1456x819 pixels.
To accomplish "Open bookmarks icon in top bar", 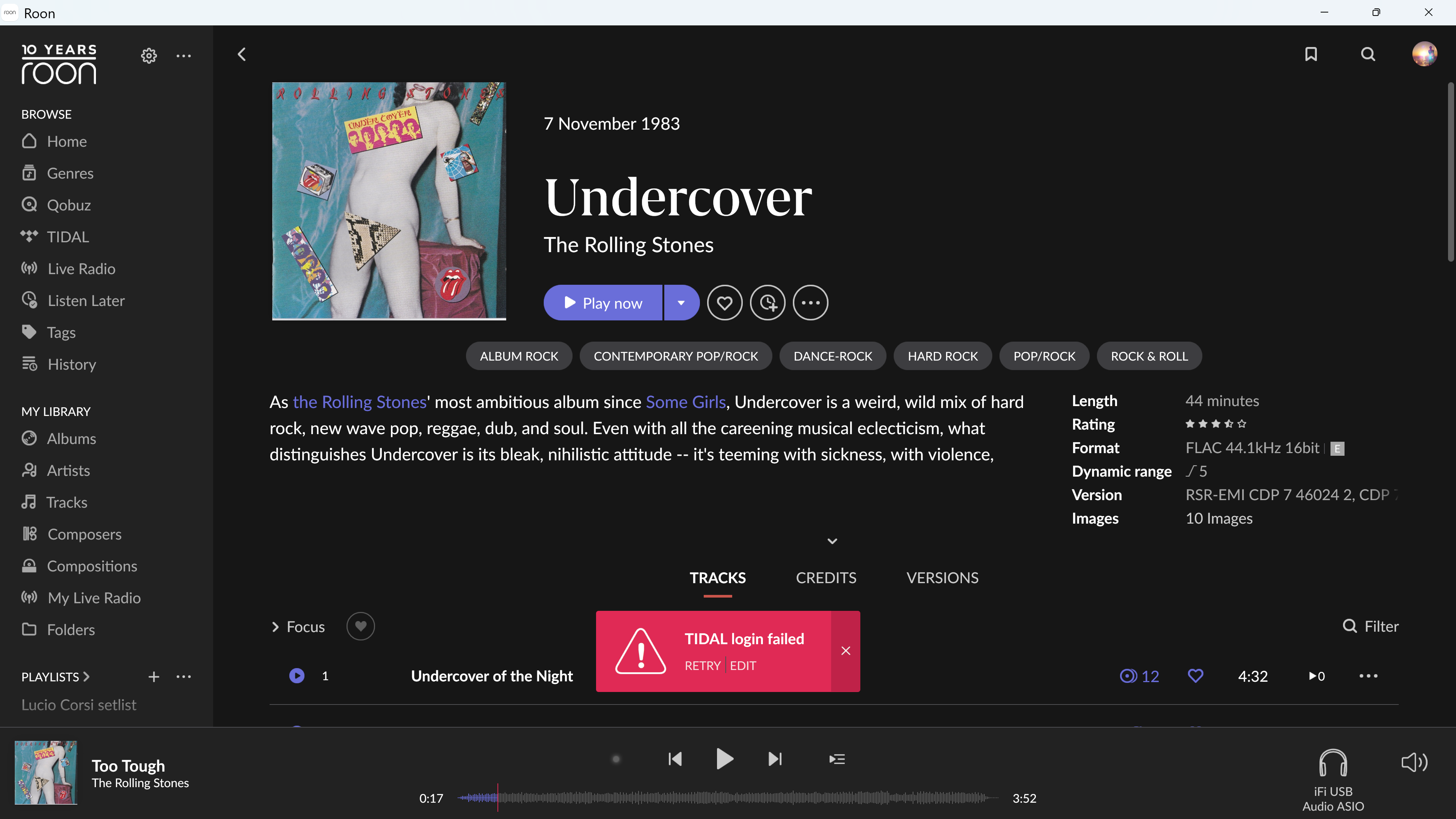I will point(1311,54).
